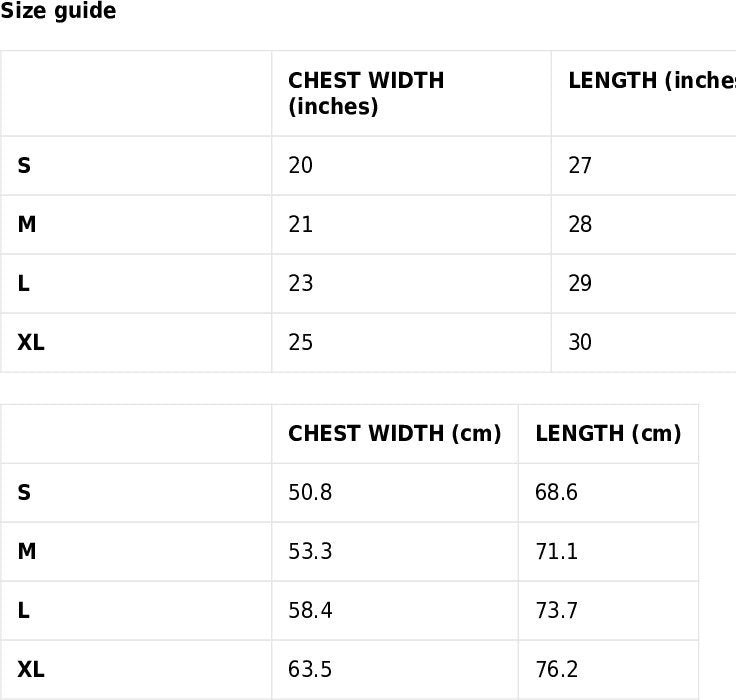The image size is (736, 700).
Task: Click length value 30 for size XL
Action: 580,343
